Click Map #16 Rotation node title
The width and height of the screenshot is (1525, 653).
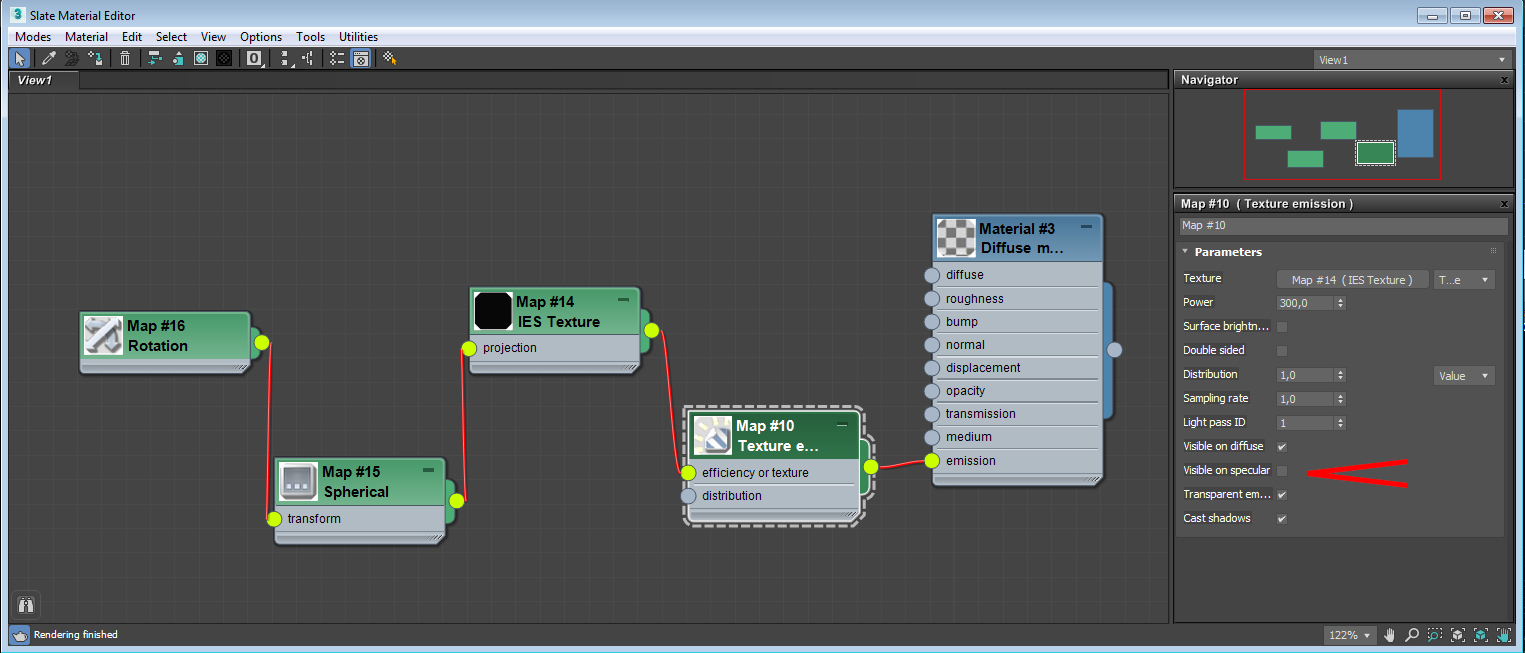click(x=156, y=336)
